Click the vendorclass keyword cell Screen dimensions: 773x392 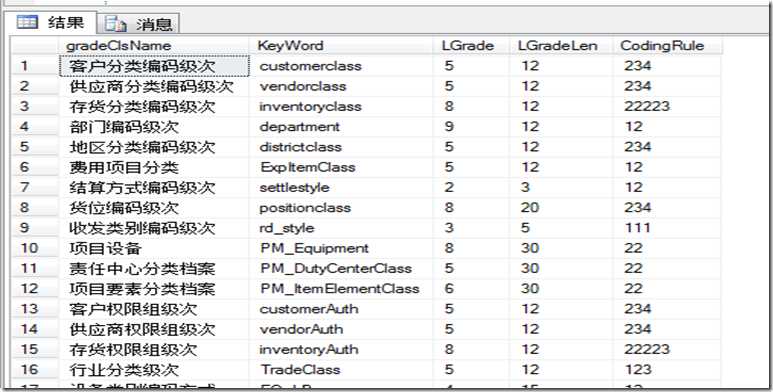click(341, 86)
